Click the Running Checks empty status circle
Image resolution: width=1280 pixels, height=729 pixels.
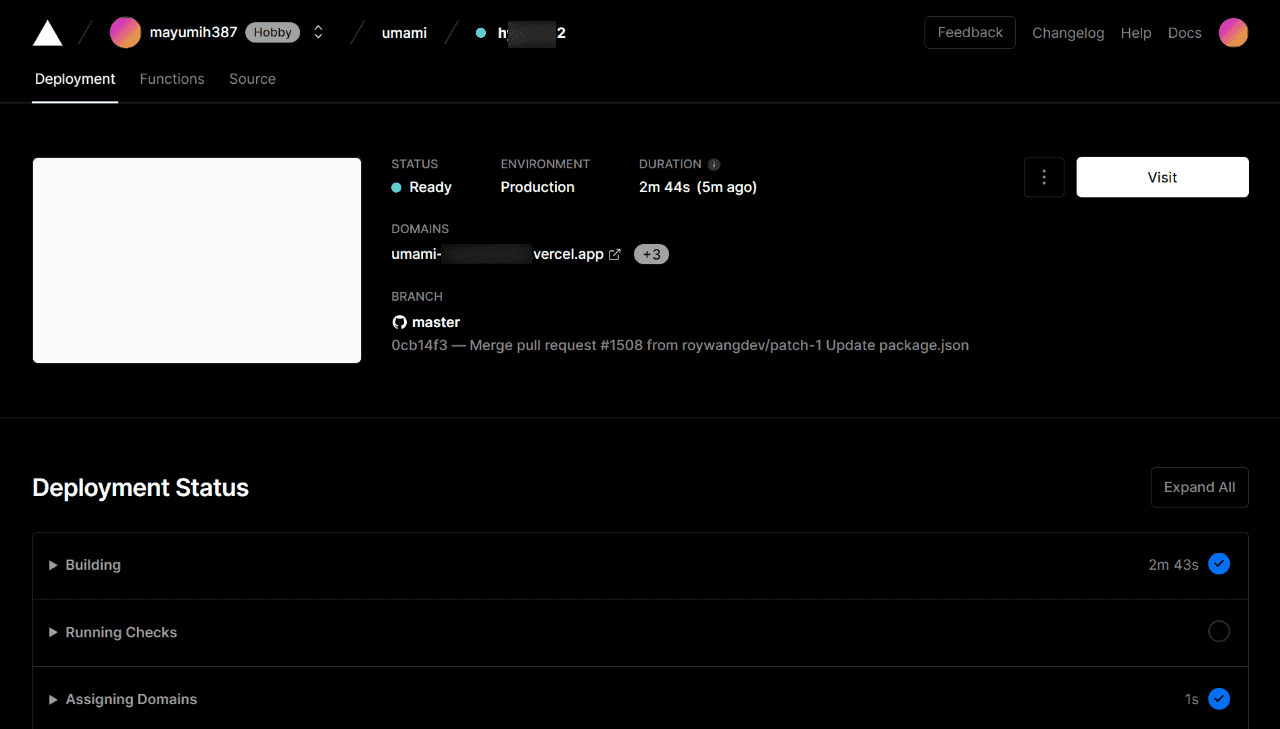point(1218,632)
